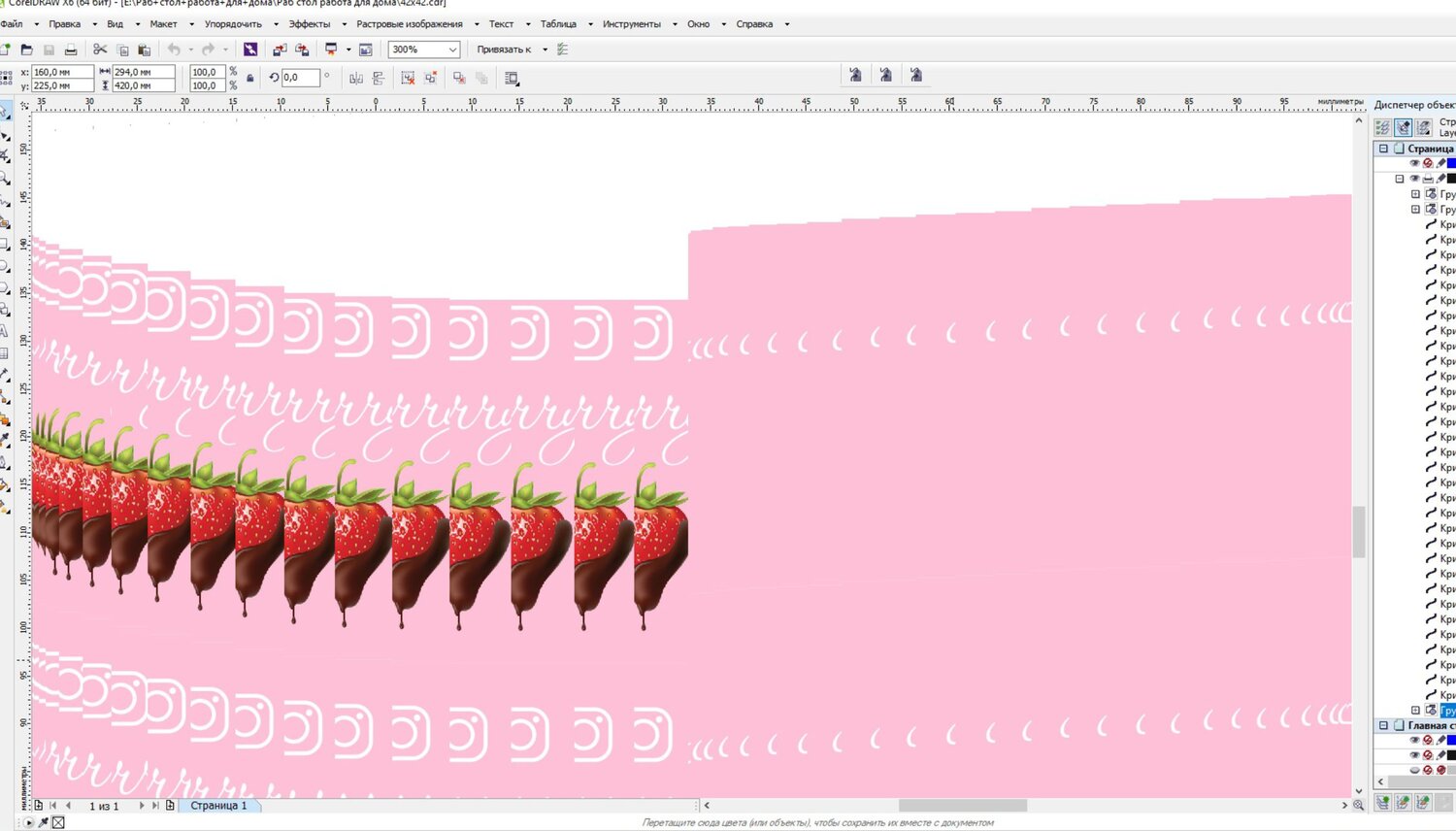Click the Wrap text icon in property bar
This screenshot has height=831, width=1456.
[512, 78]
